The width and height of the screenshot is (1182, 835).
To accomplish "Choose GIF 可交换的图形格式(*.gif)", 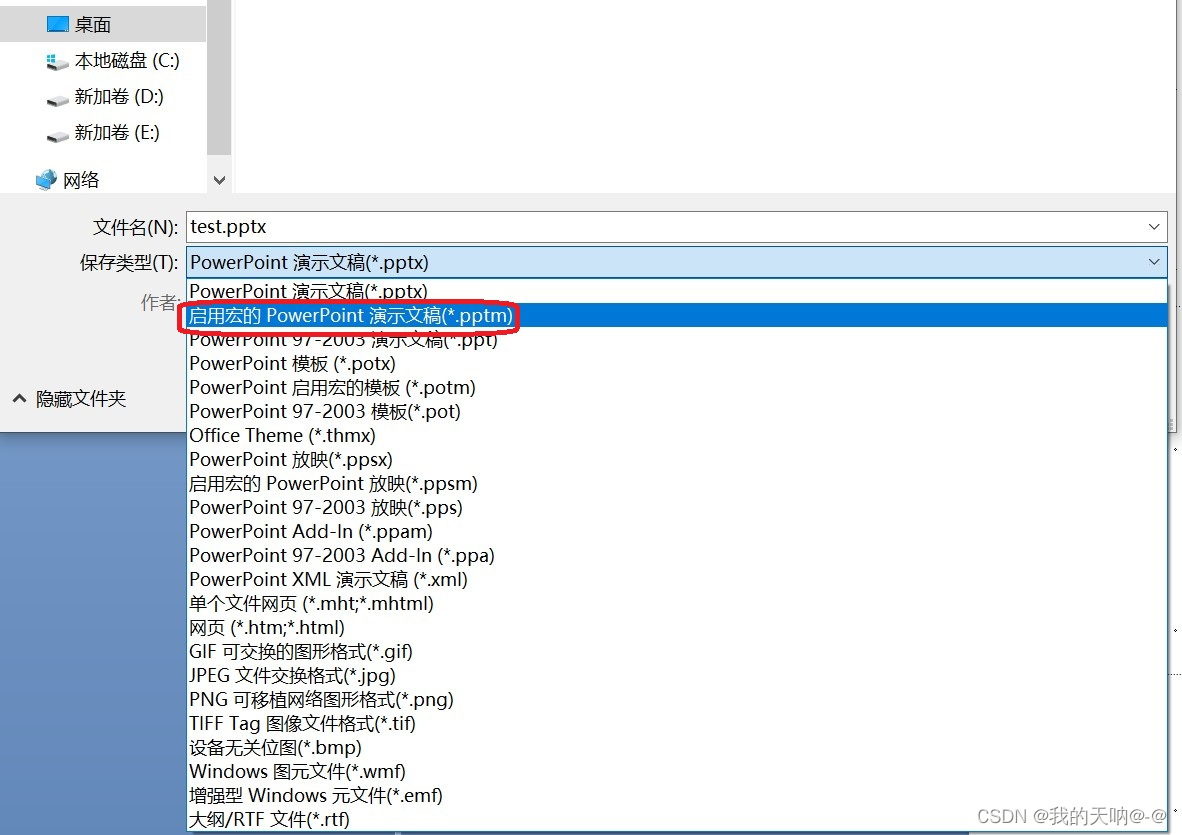I will click(x=677, y=652).
